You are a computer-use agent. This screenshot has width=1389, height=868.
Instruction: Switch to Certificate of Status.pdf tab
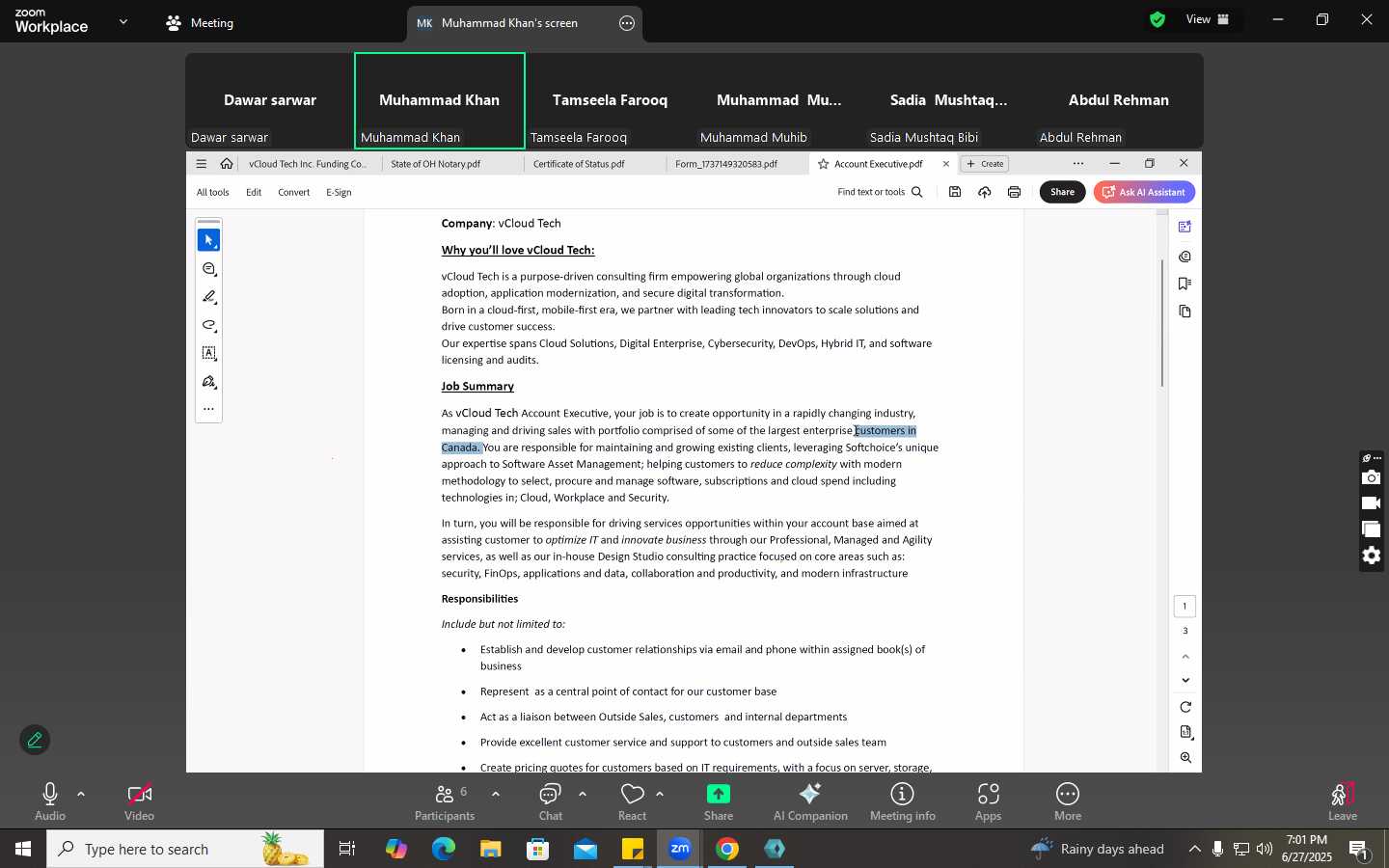(x=579, y=164)
